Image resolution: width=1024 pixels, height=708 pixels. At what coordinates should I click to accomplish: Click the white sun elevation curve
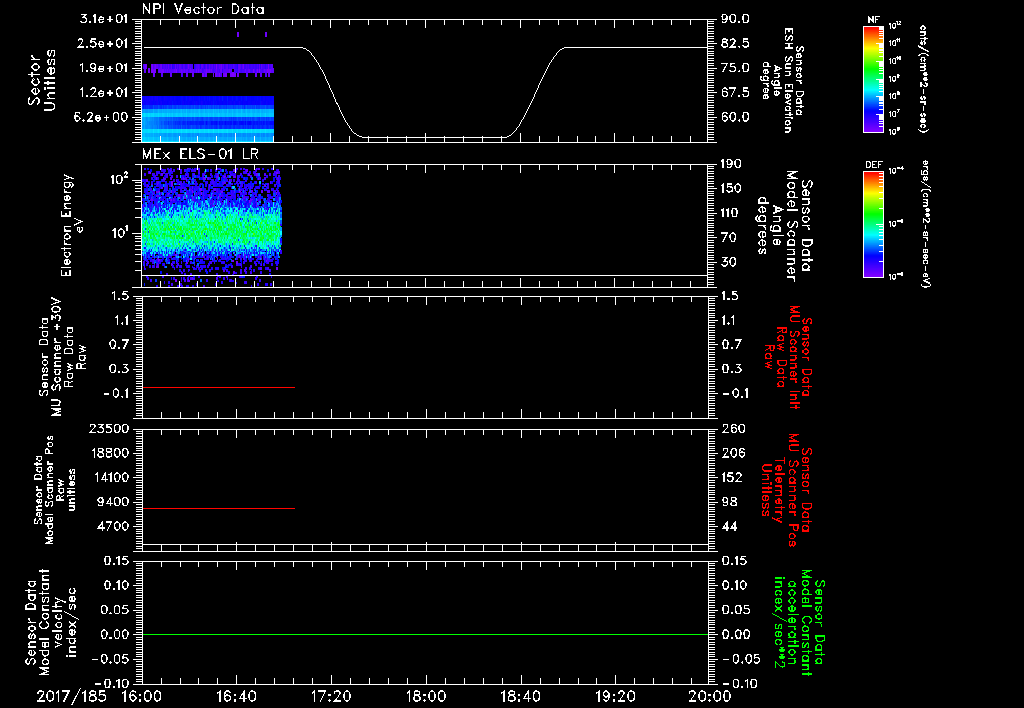(x=425, y=92)
